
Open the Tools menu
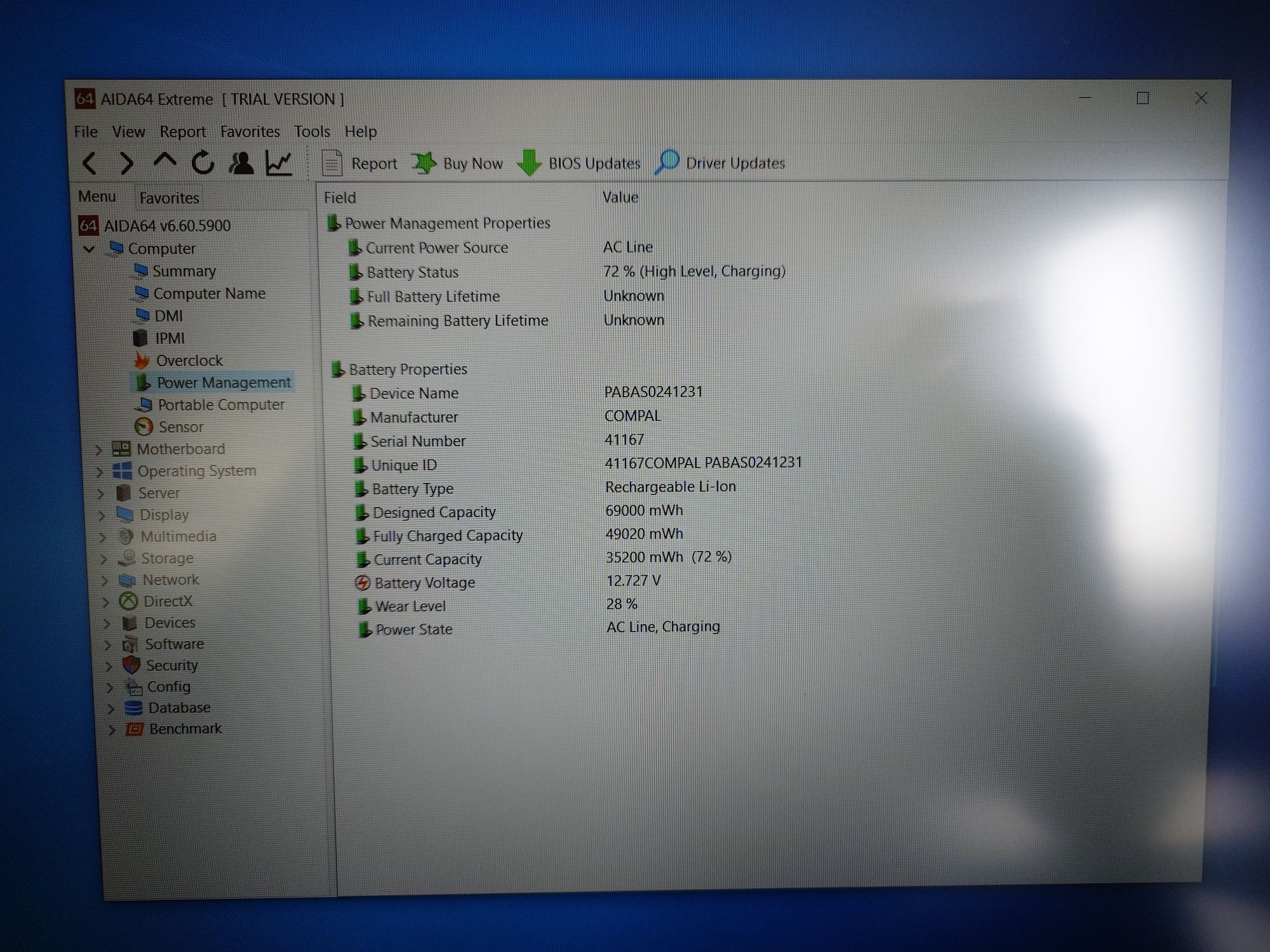312,131
